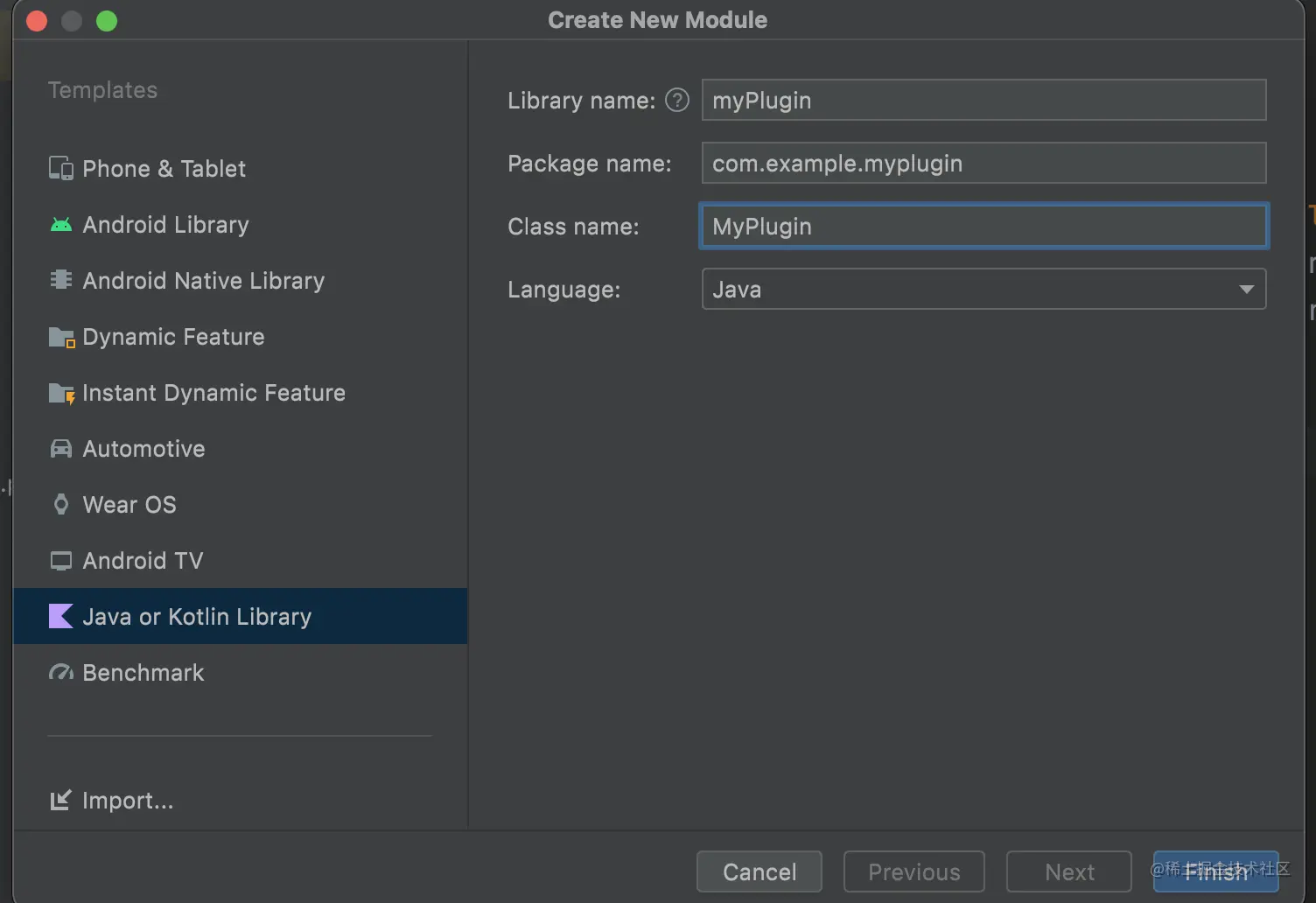
Task: Select the Dynamic Feature folder icon
Action: (x=61, y=337)
